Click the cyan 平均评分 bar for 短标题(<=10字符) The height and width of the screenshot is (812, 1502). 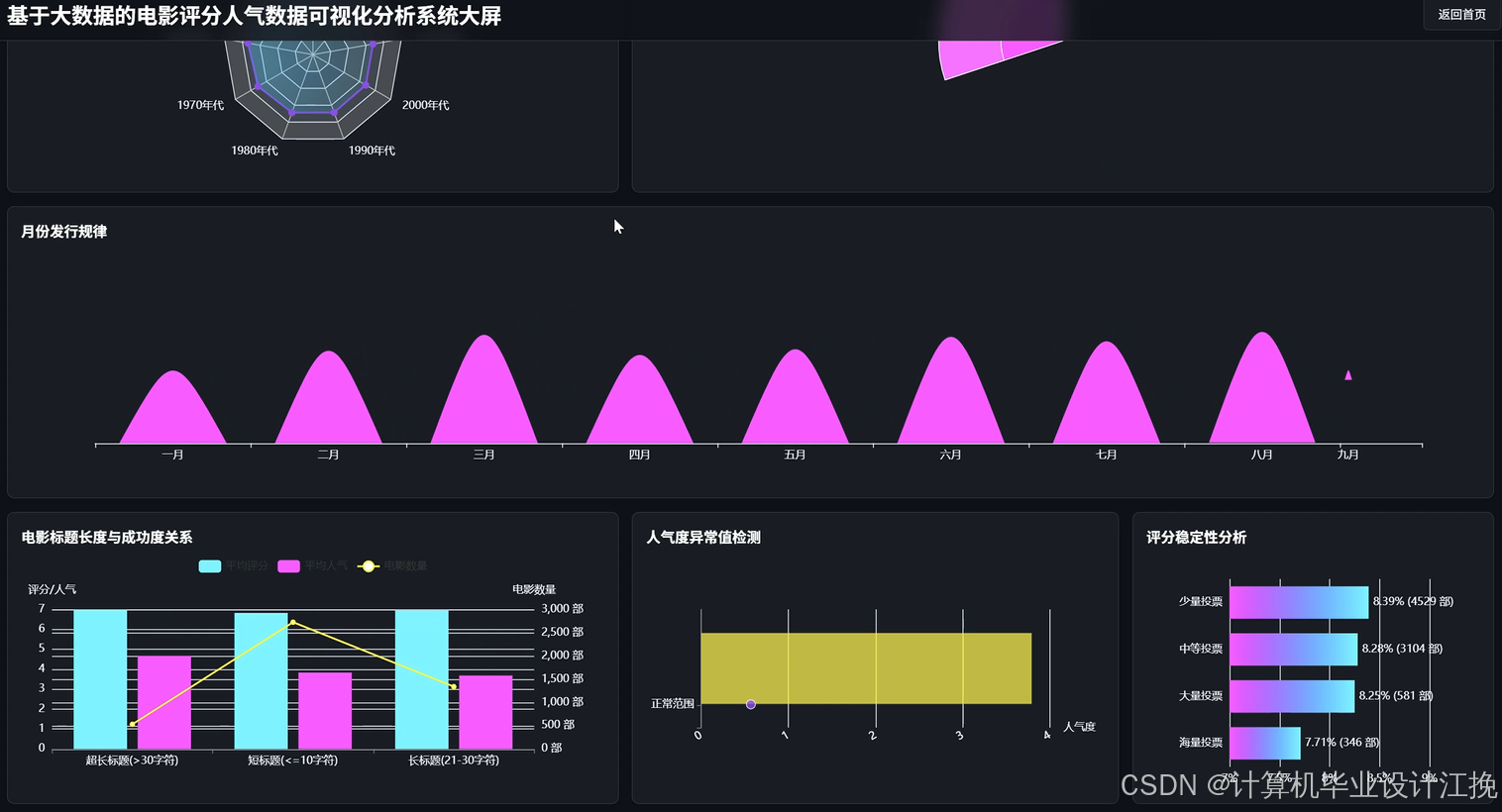[261, 681]
